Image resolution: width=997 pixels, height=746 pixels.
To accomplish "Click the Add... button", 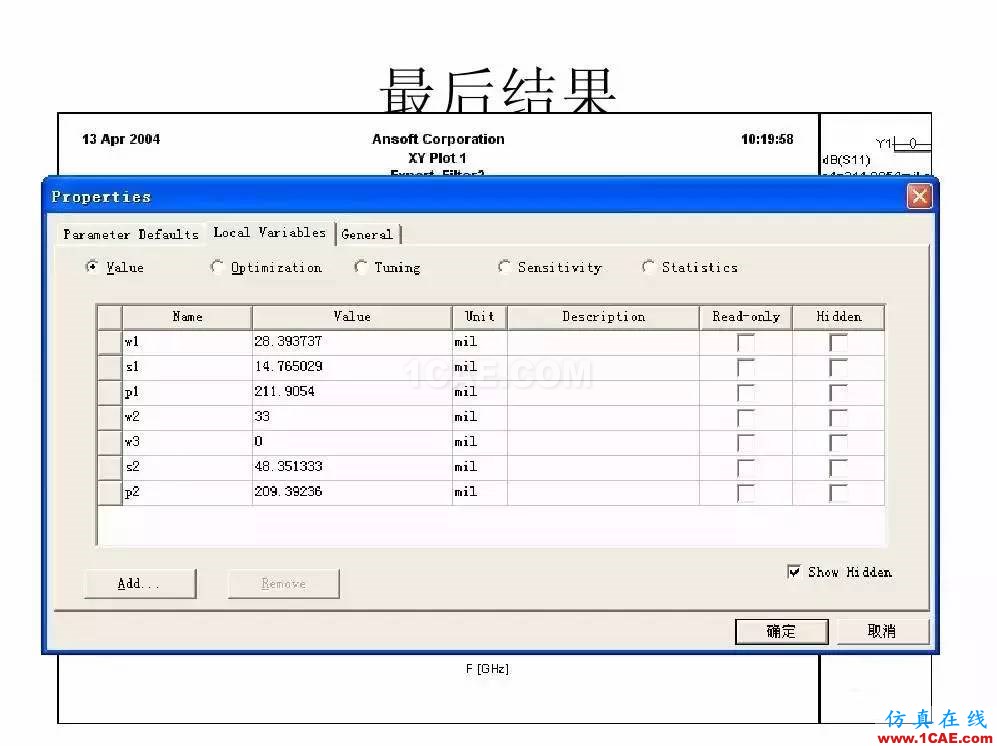I will pyautogui.click(x=140, y=583).
